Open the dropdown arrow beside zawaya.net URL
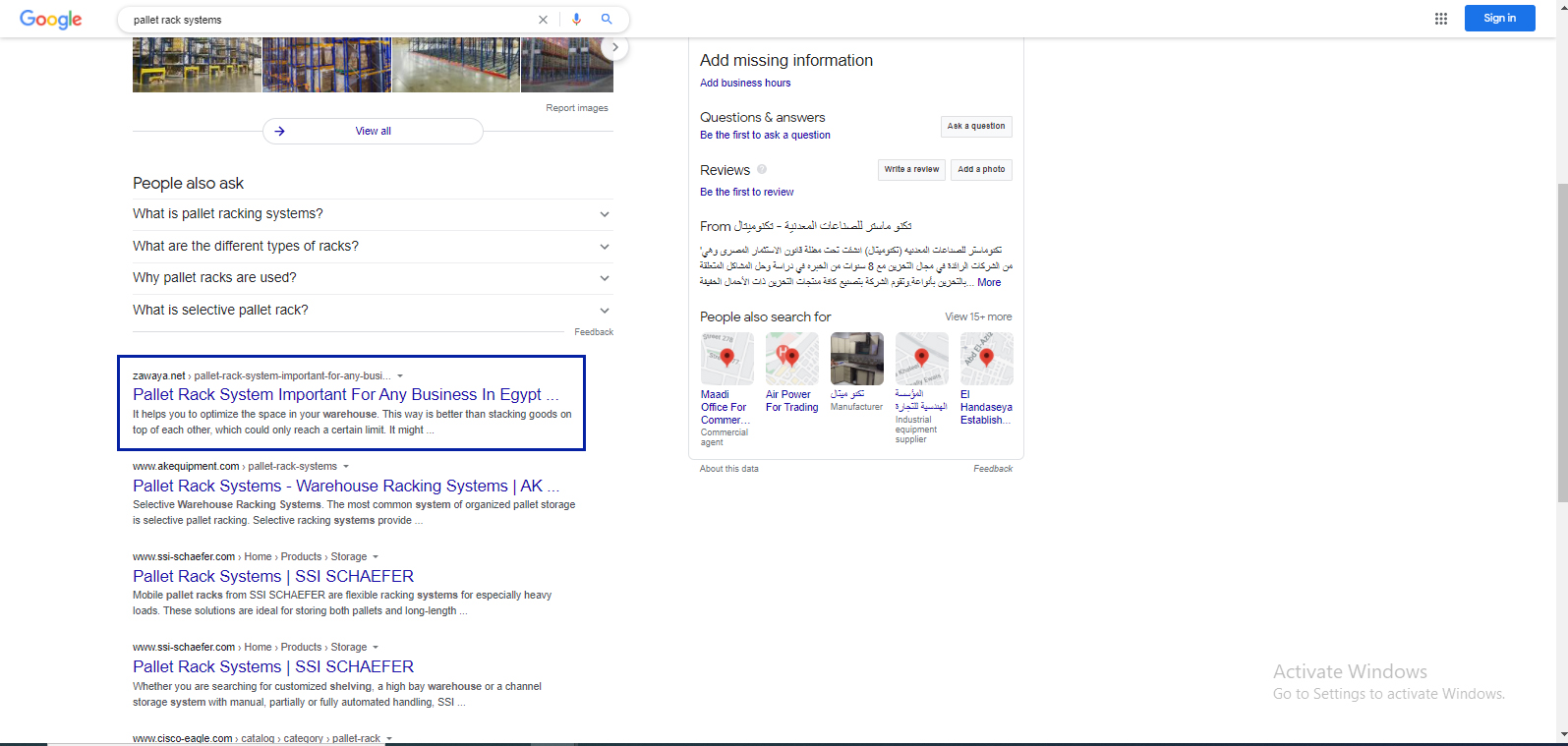Image resolution: width=1568 pixels, height=746 pixels. click(x=400, y=376)
